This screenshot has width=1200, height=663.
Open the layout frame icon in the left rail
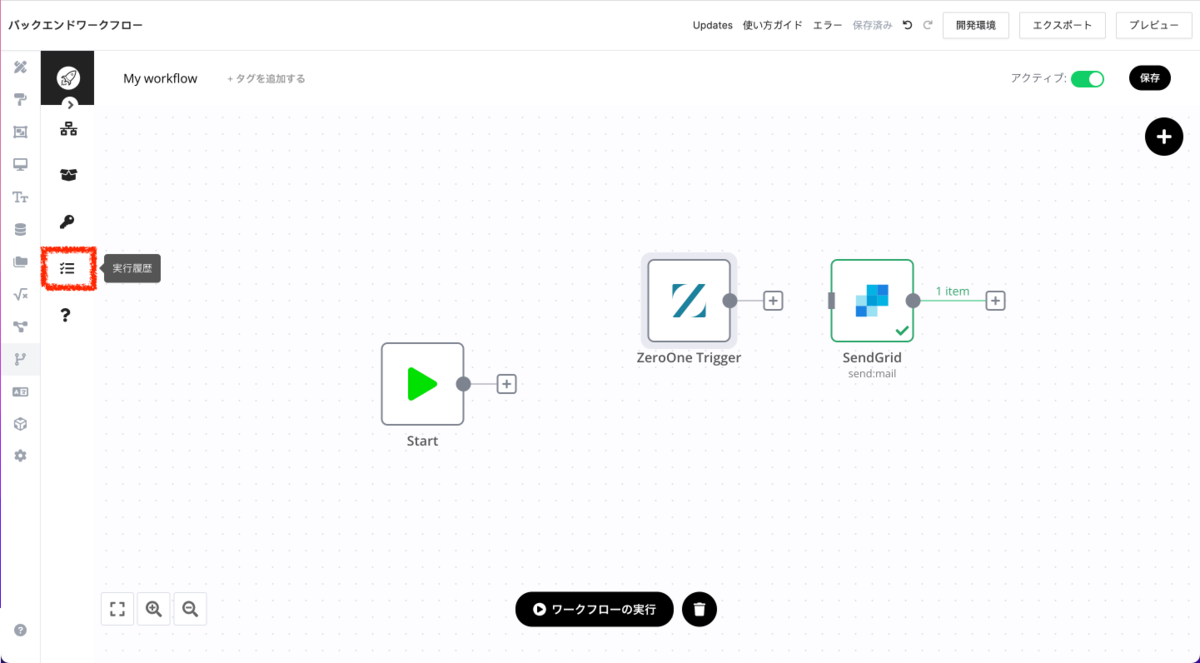tap(20, 132)
